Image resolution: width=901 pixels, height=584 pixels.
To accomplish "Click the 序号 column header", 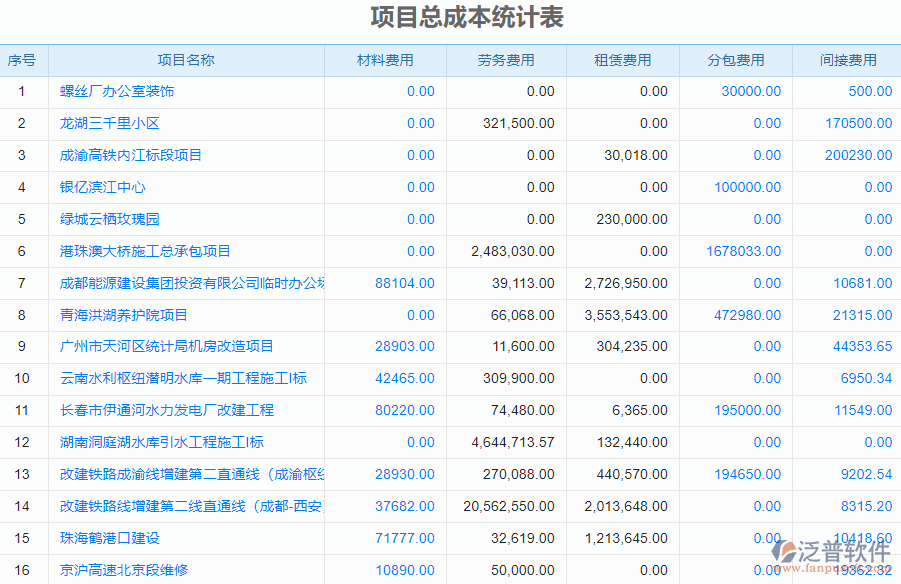I will point(22,61).
